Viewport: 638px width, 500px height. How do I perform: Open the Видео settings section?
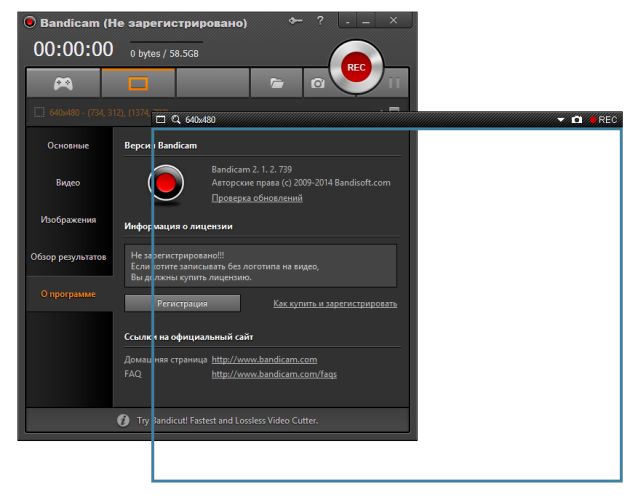click(x=68, y=183)
